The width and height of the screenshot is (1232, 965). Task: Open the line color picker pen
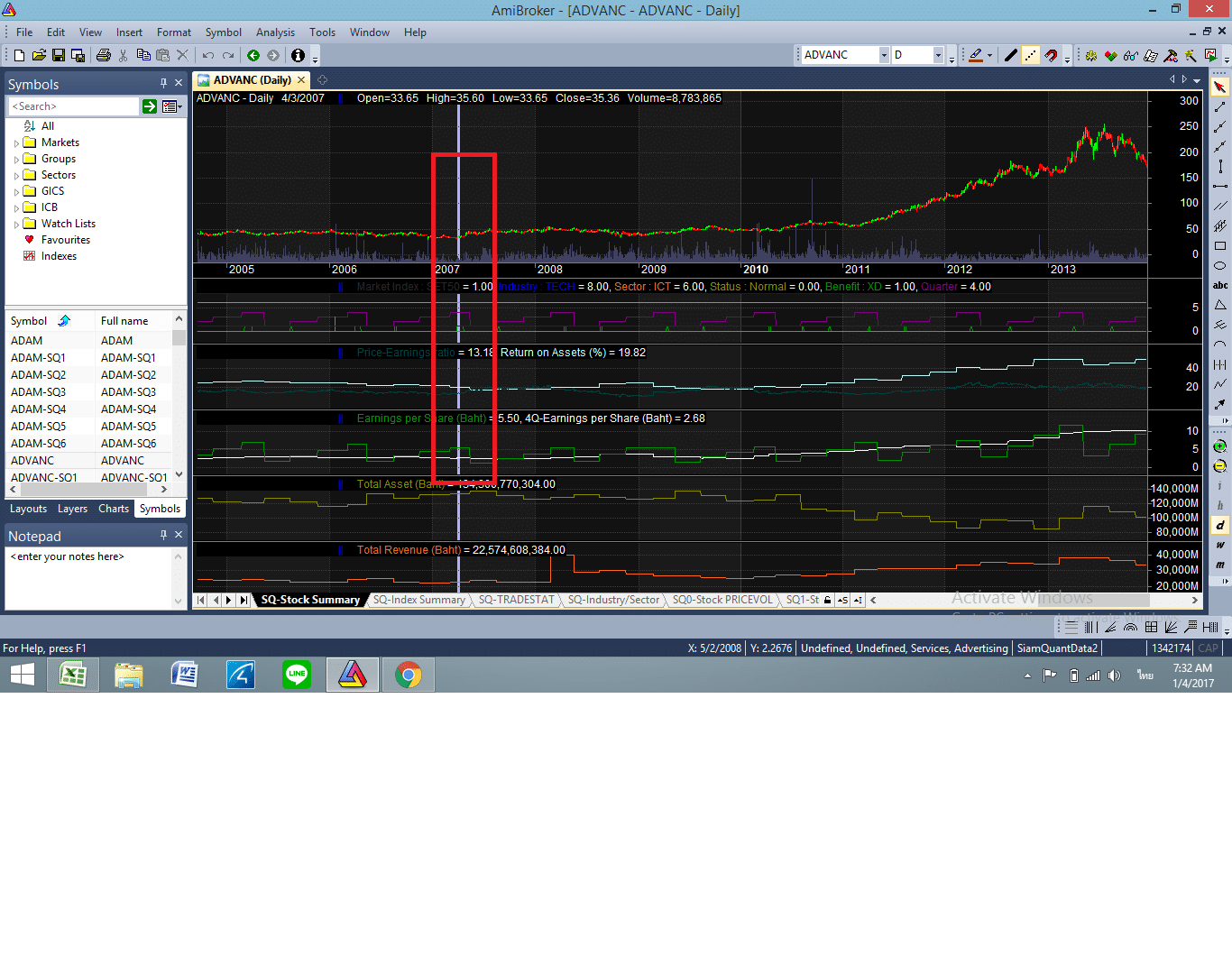(x=976, y=56)
